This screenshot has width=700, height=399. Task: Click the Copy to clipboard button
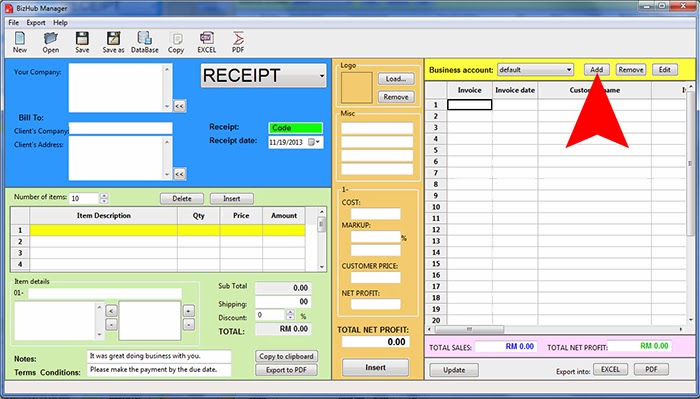pos(286,356)
